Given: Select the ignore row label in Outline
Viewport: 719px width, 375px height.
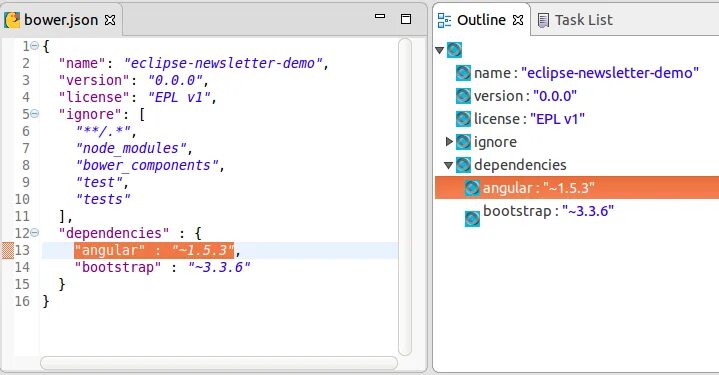Looking at the screenshot, I should click(x=495, y=142).
